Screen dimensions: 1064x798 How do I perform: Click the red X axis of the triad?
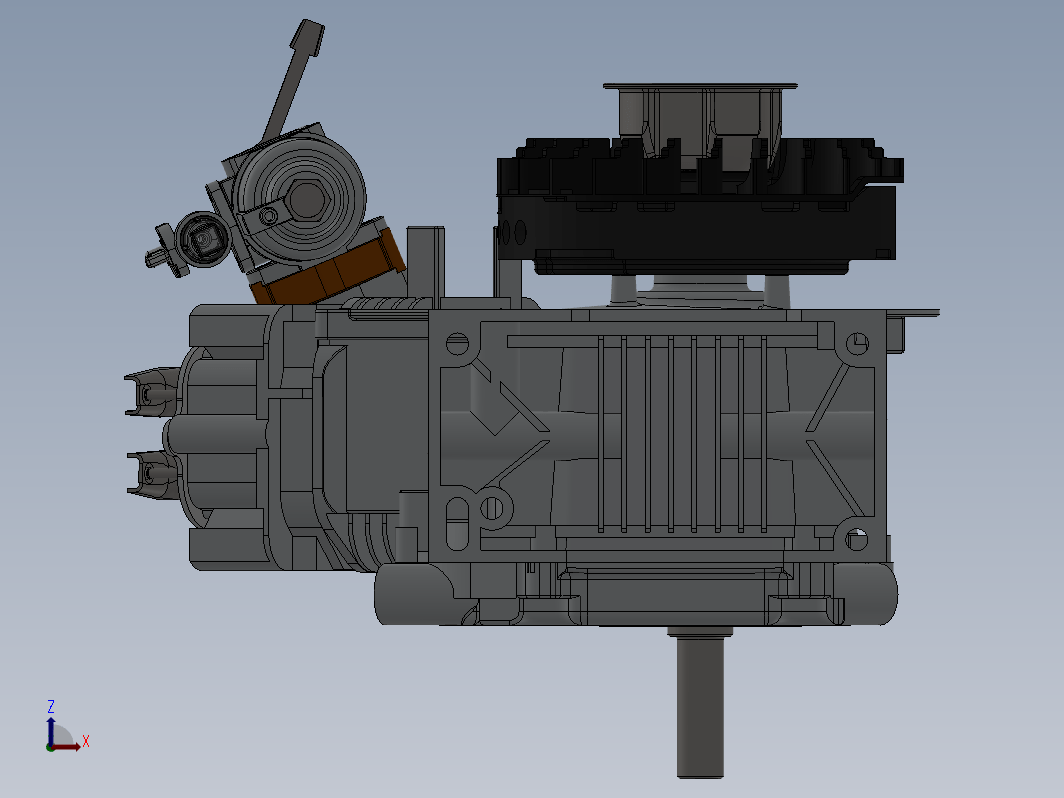tap(68, 747)
